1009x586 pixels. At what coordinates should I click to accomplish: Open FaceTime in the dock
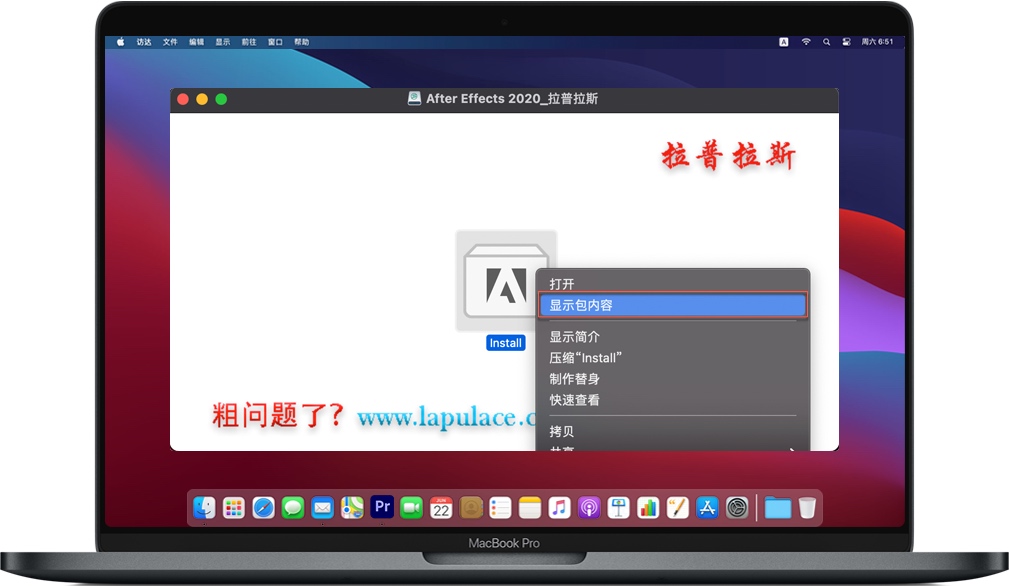(412, 508)
